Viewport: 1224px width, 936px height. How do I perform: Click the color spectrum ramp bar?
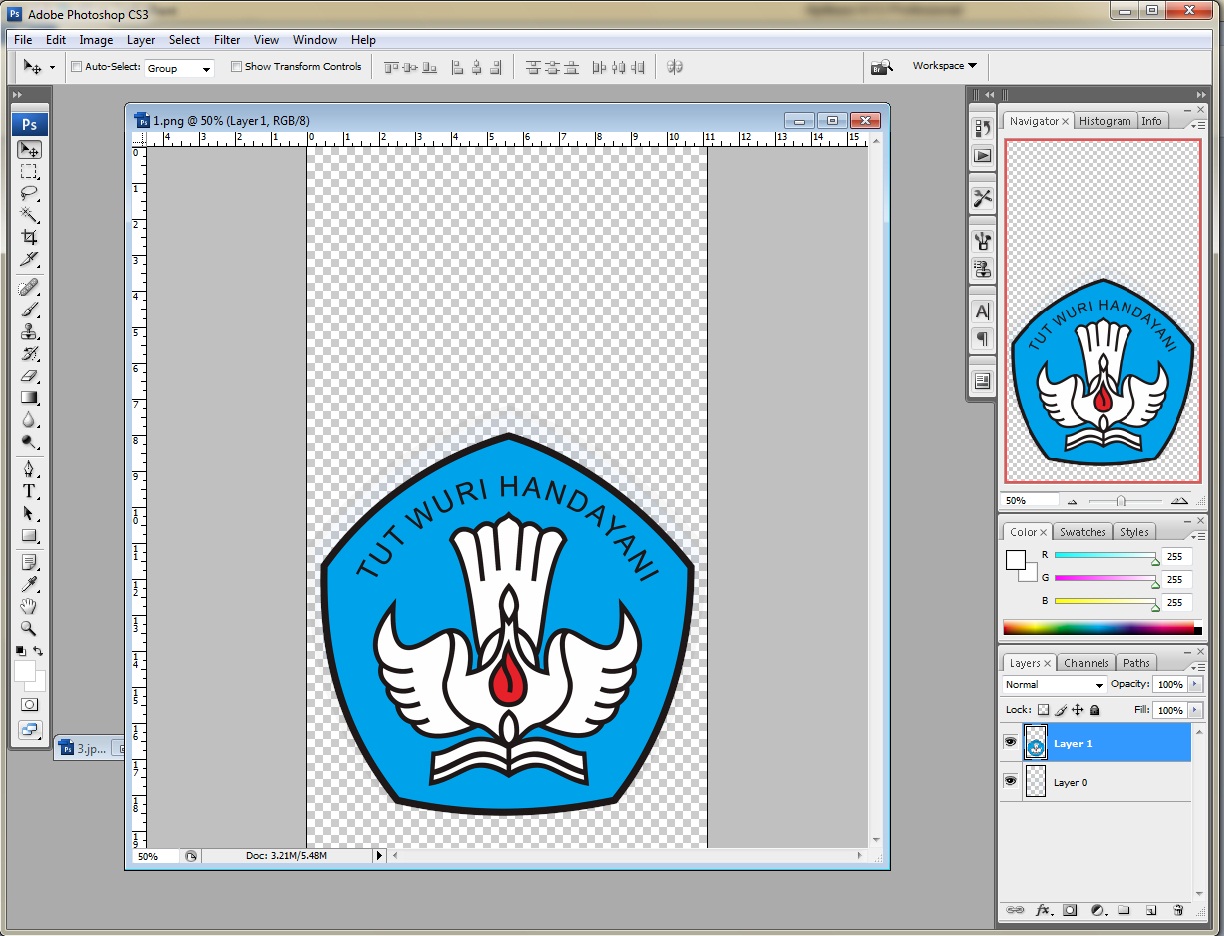click(1099, 628)
